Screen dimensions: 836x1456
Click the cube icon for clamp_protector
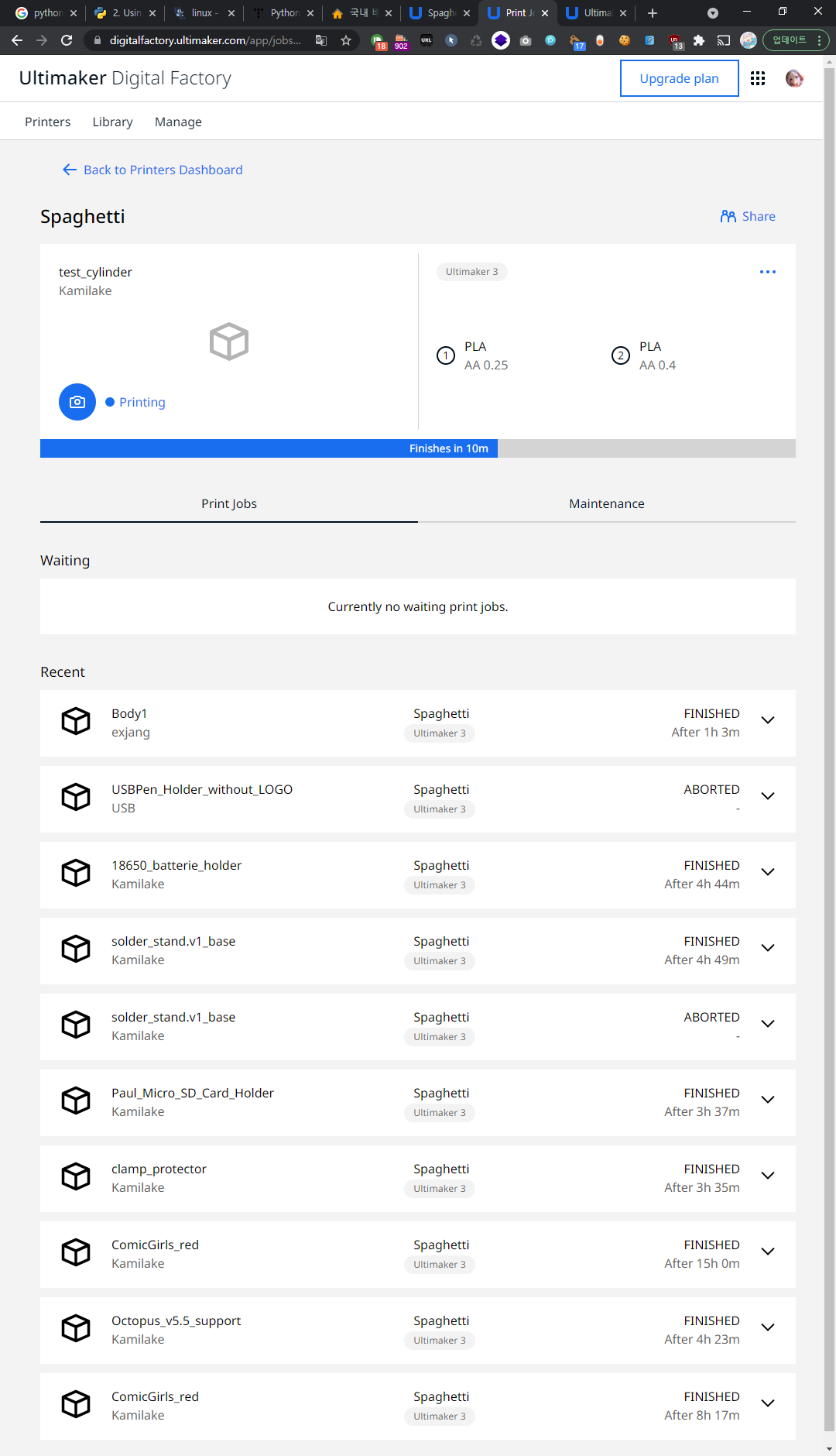tap(76, 1176)
